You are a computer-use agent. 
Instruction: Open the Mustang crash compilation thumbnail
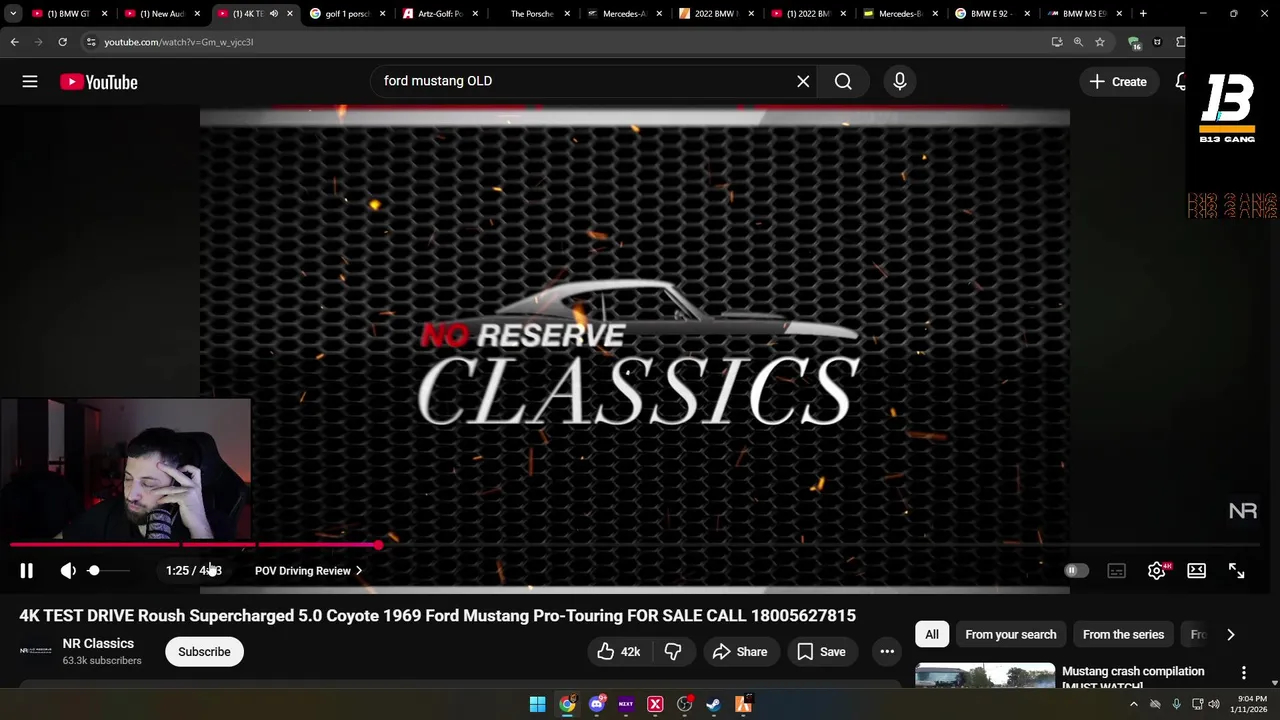[985, 675]
